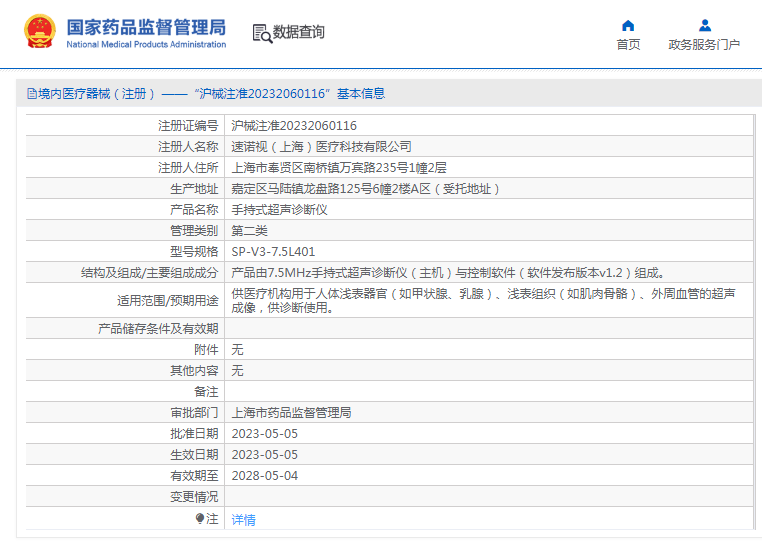Click the 基本信息 section header title
The height and width of the screenshot is (545, 762).
pos(360,94)
